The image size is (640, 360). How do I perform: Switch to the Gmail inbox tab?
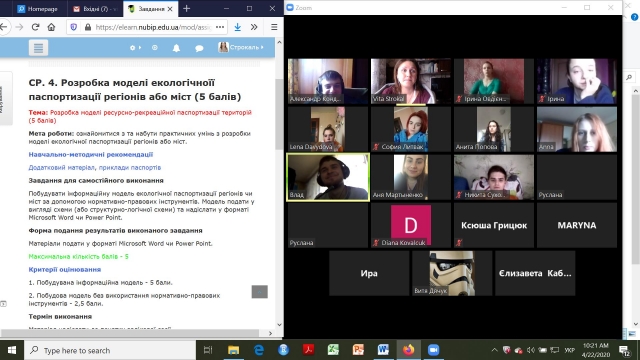[94, 9]
